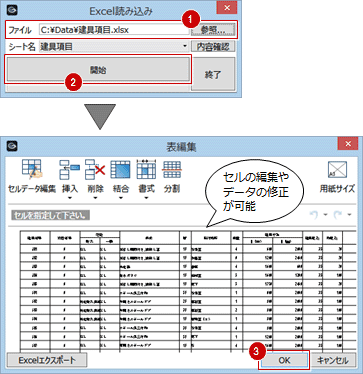Confirm table edit with OK
Viewport: 363px width, 374px height.
pyautogui.click(x=284, y=360)
